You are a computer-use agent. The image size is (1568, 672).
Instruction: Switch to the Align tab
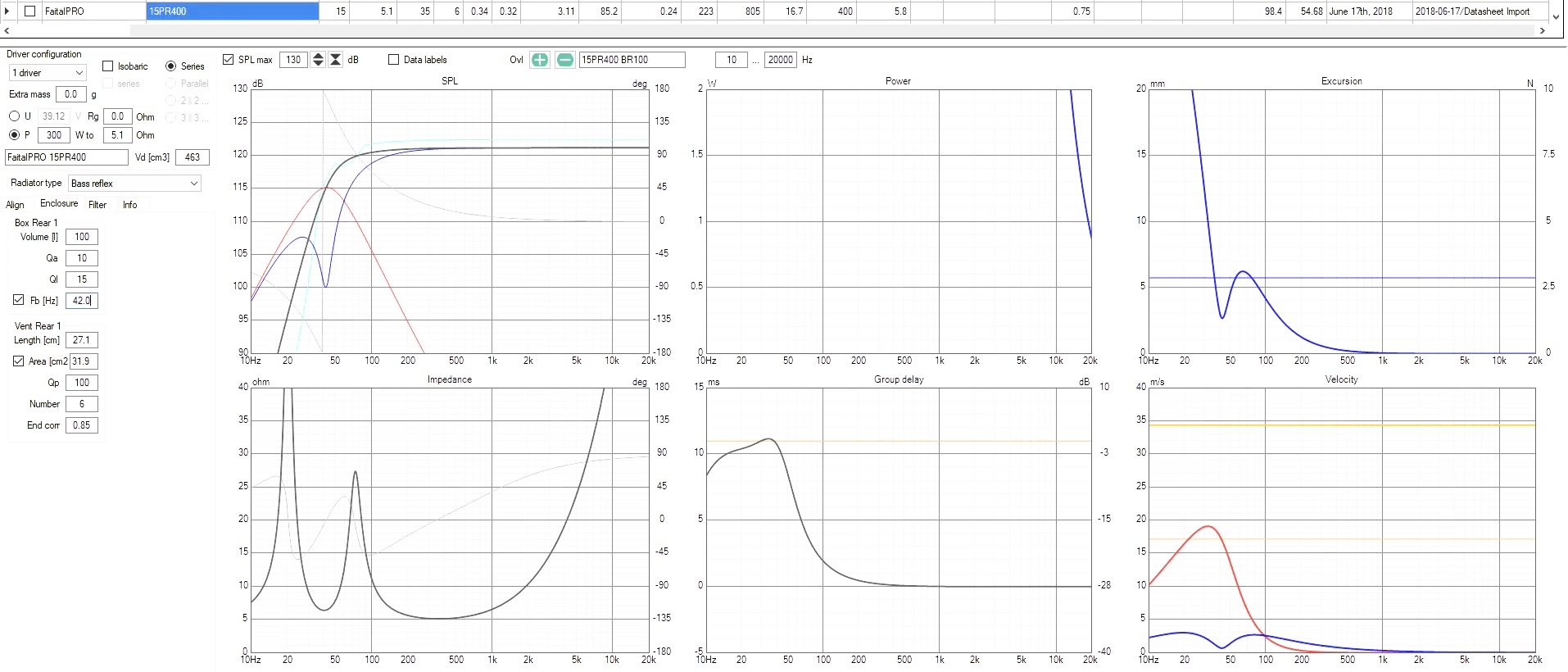(15, 205)
